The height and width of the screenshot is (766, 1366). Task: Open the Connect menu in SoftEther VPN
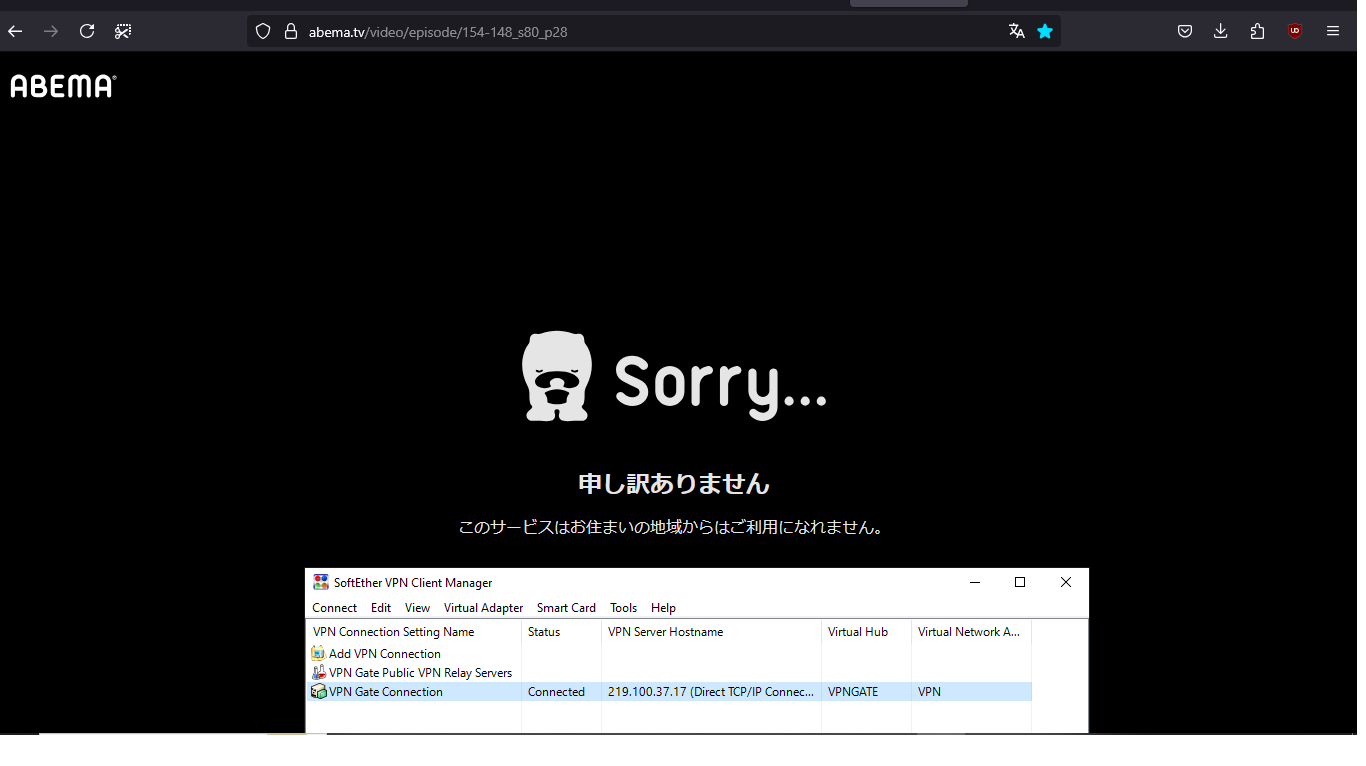pyautogui.click(x=334, y=608)
